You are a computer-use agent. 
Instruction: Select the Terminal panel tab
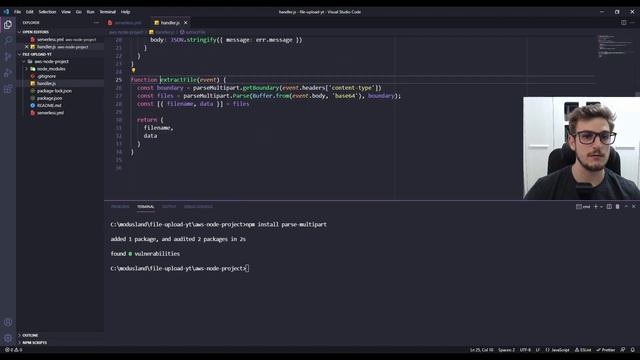point(146,207)
